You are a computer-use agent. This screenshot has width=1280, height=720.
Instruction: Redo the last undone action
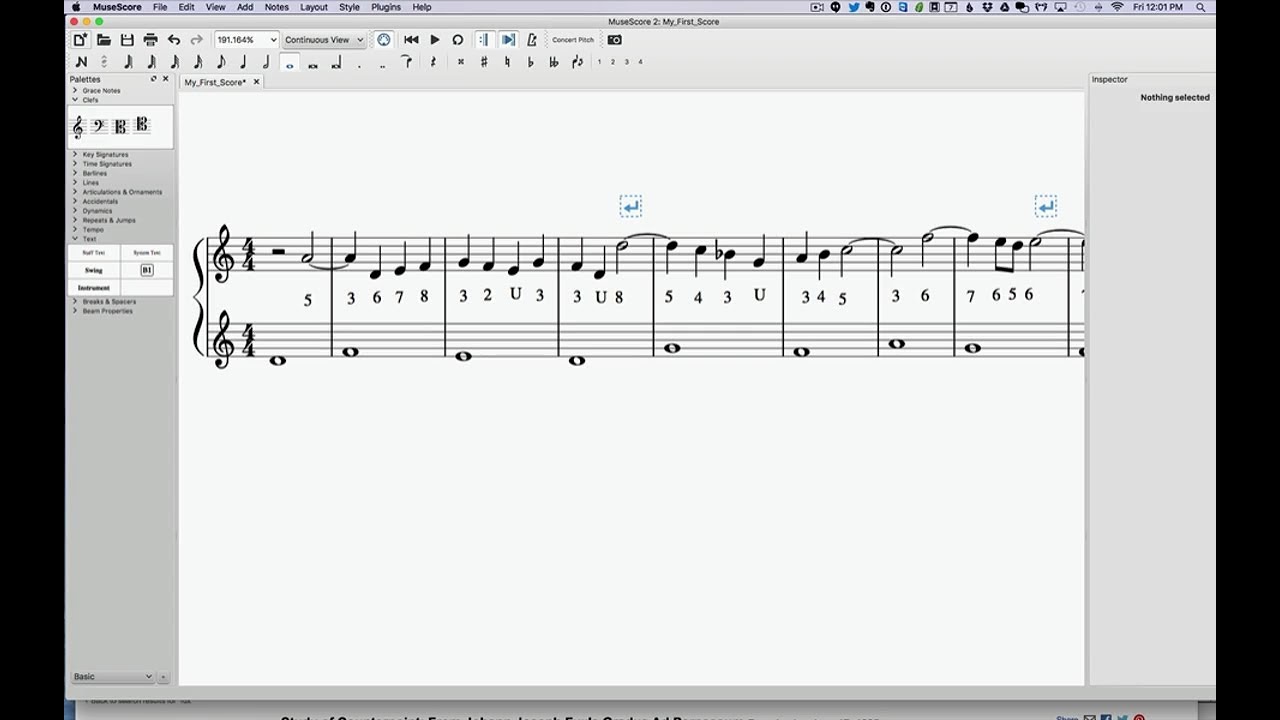coord(197,40)
